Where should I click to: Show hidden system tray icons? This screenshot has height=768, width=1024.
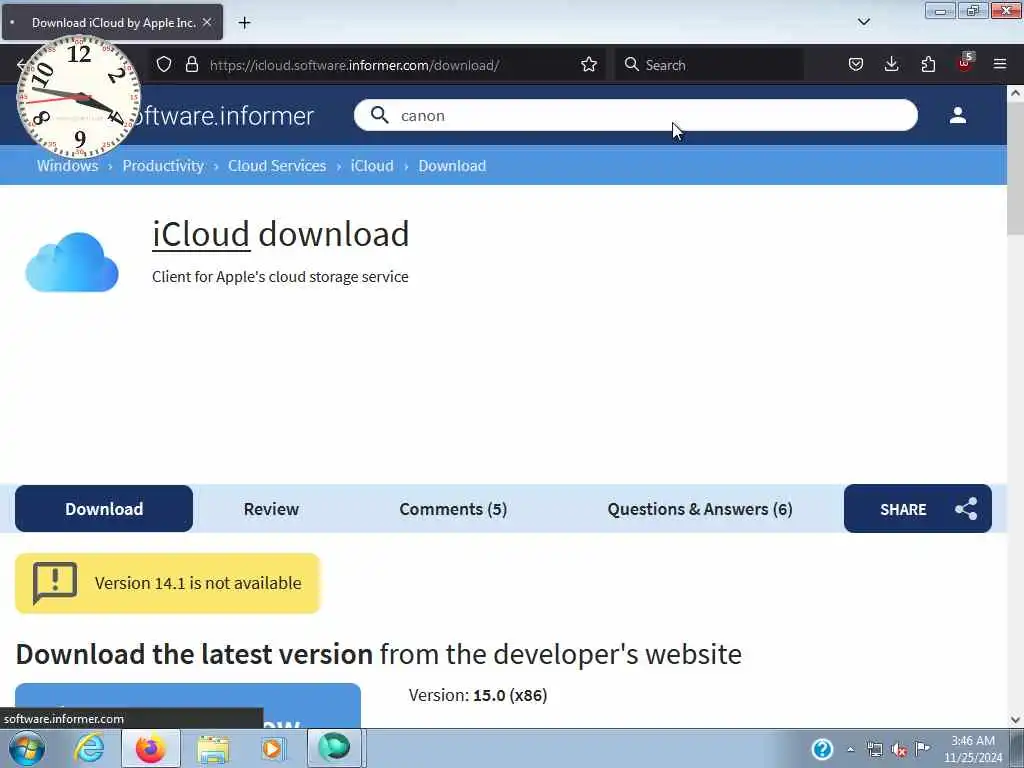tap(850, 749)
